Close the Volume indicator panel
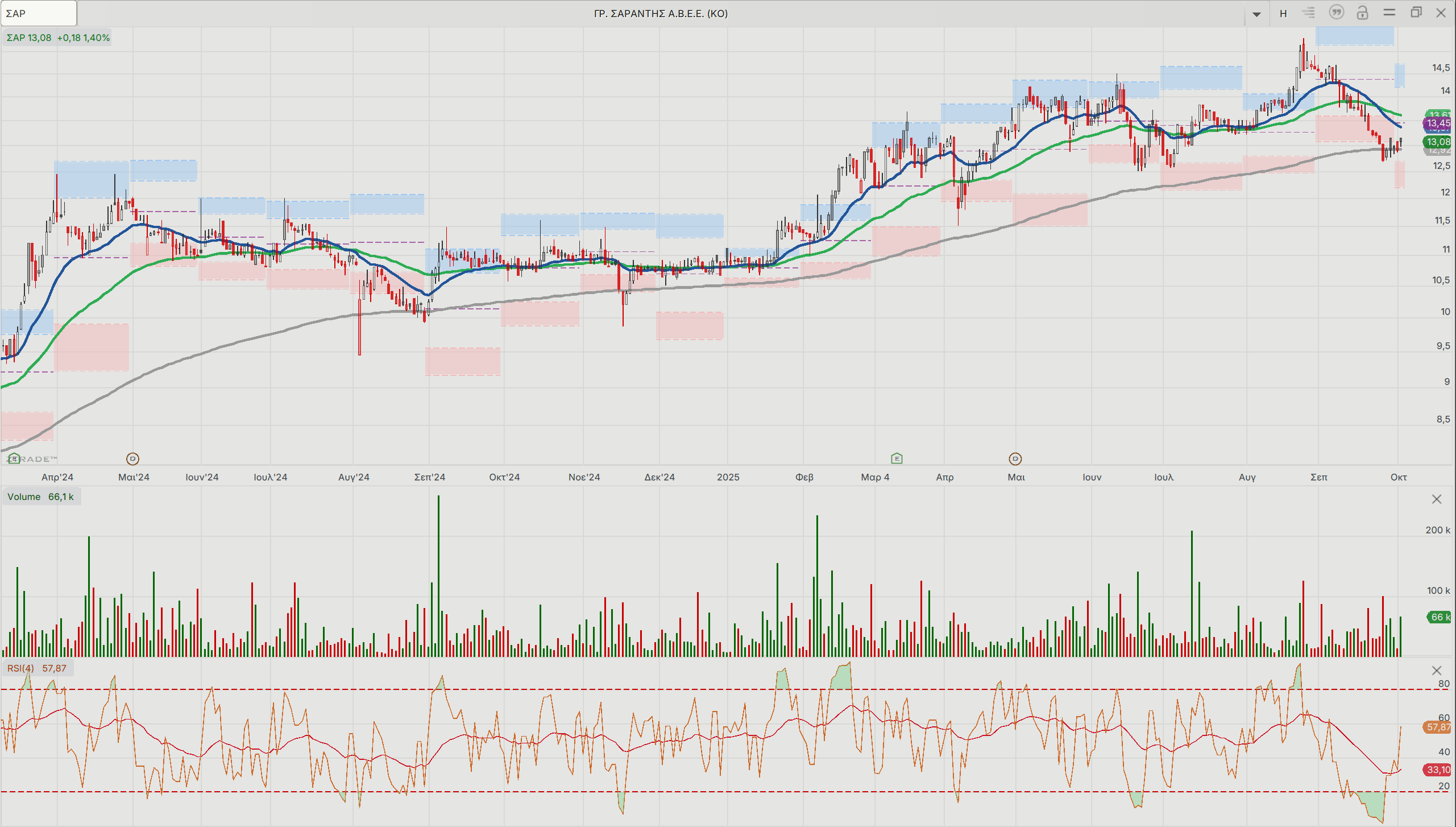 pyautogui.click(x=1437, y=499)
